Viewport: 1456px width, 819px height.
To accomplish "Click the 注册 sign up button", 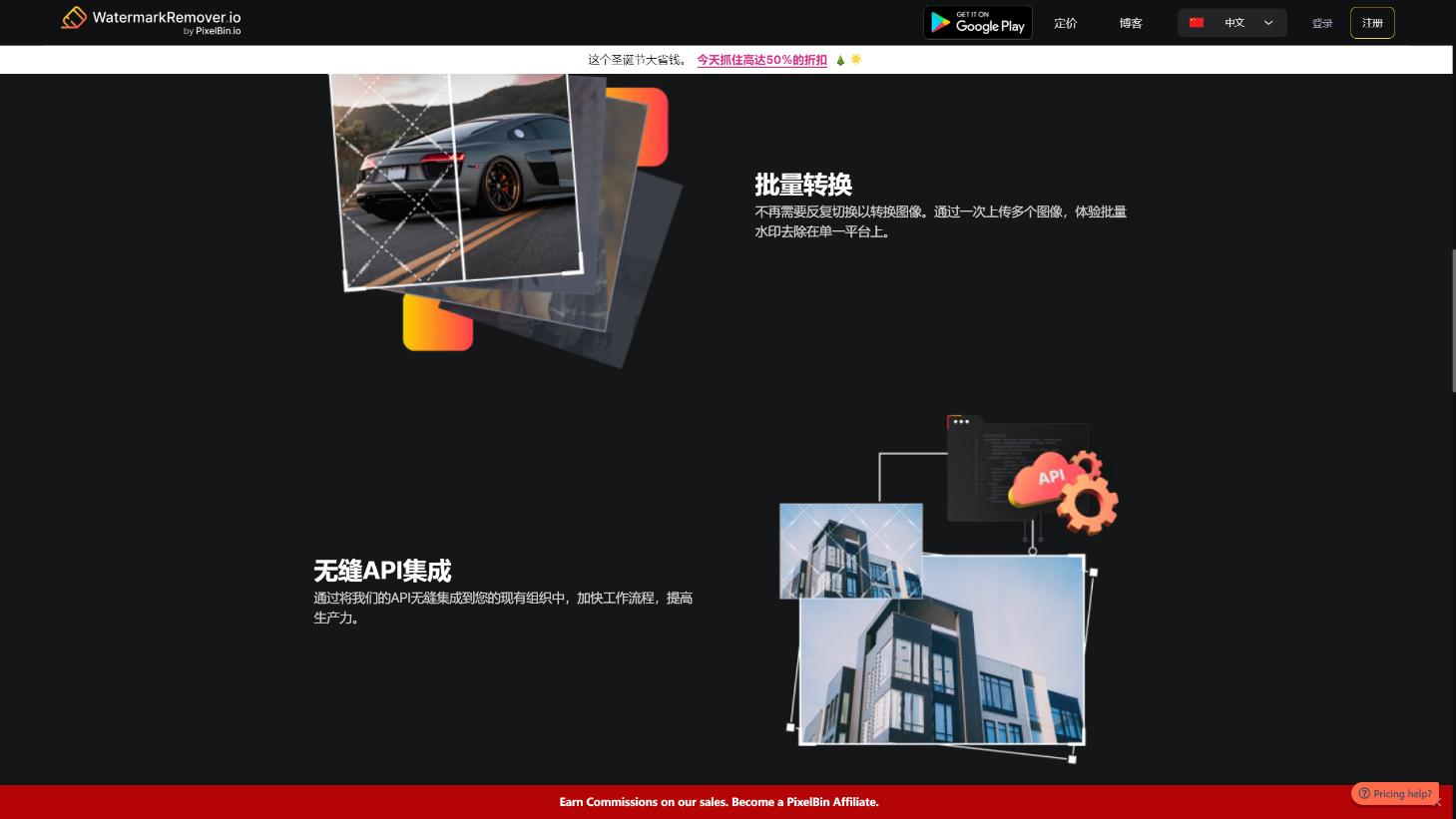I will pos(1372,23).
